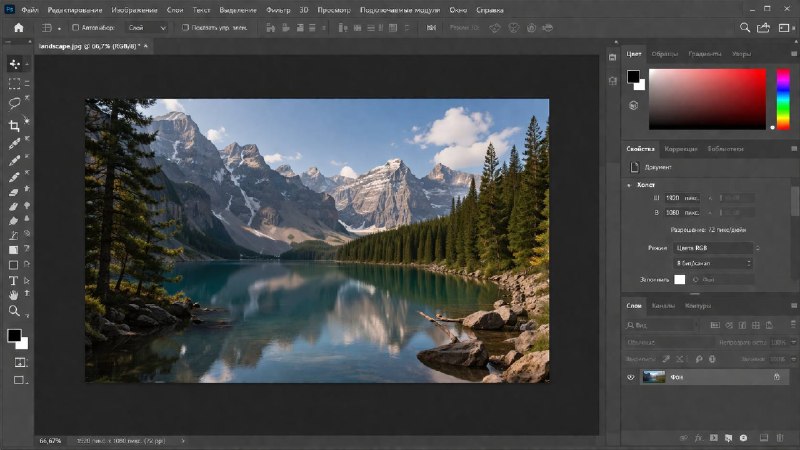Enable the Автовыбор checkbox
Viewport: 800px width, 450px height.
(76, 28)
